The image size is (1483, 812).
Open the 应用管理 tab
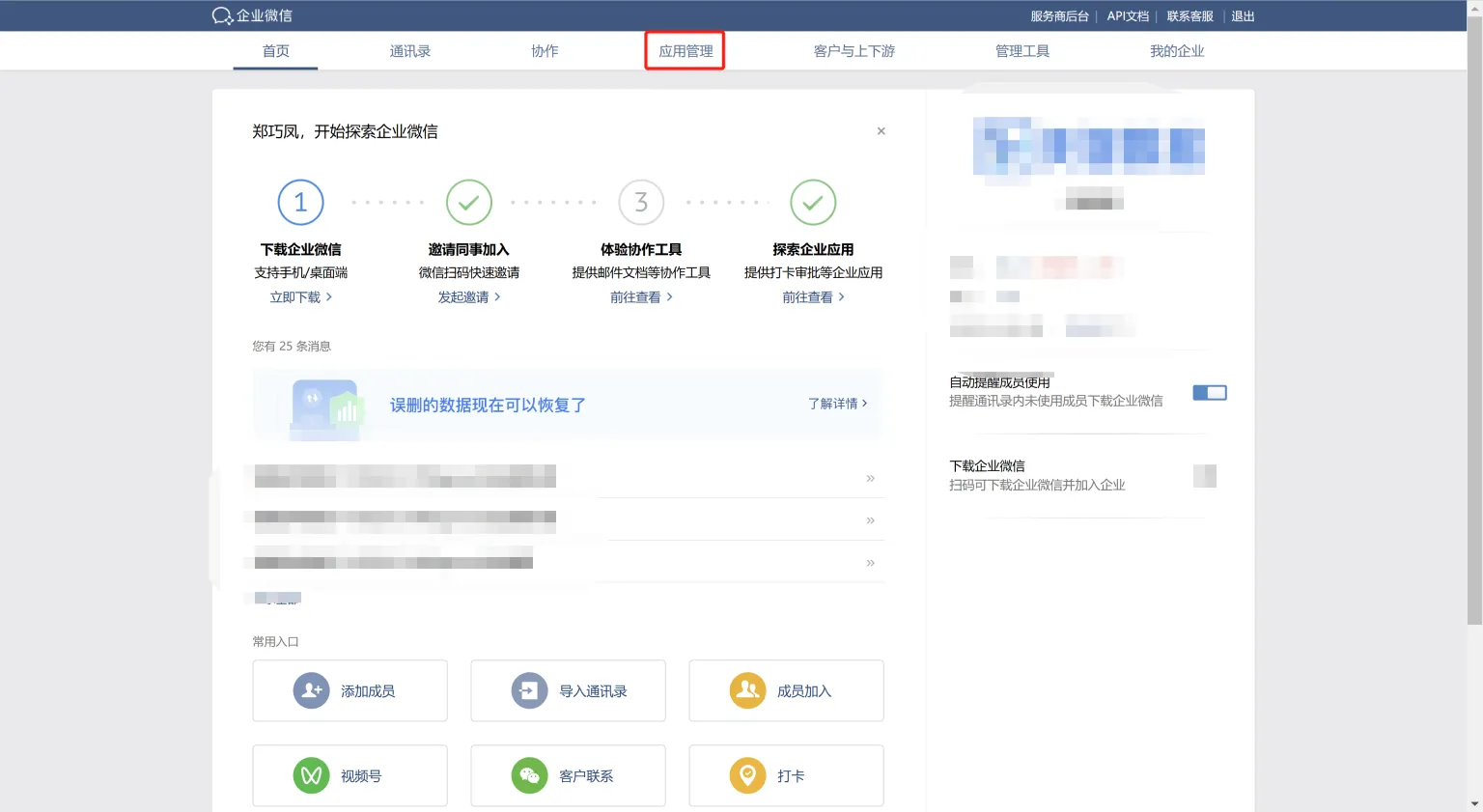coord(686,51)
